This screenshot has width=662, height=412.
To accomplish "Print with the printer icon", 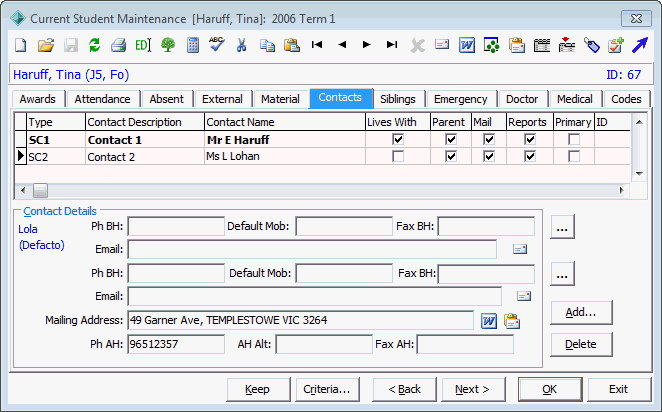I will click(119, 45).
